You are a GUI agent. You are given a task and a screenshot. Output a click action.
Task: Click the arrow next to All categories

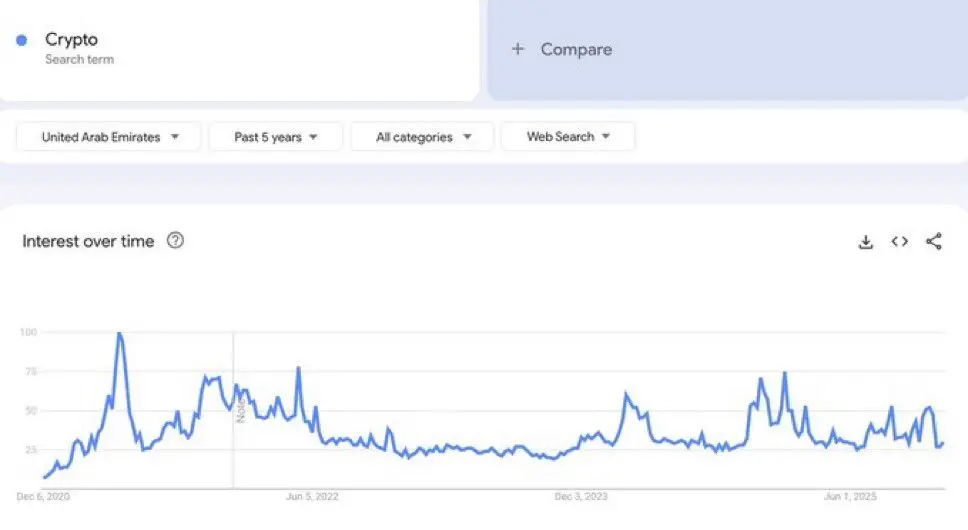(467, 137)
